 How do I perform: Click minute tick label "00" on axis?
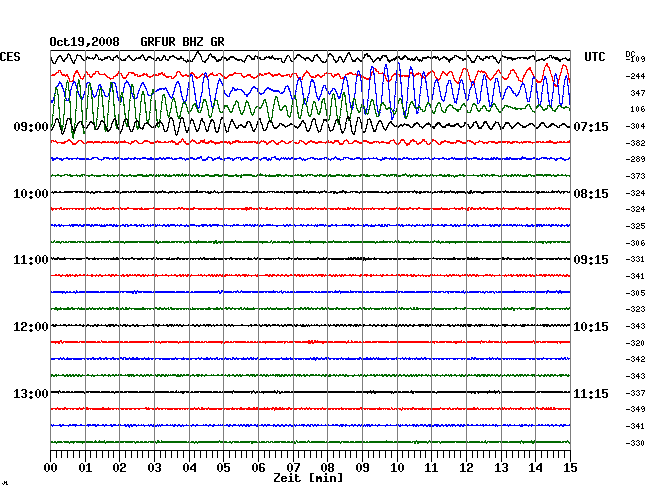pyautogui.click(x=51, y=468)
